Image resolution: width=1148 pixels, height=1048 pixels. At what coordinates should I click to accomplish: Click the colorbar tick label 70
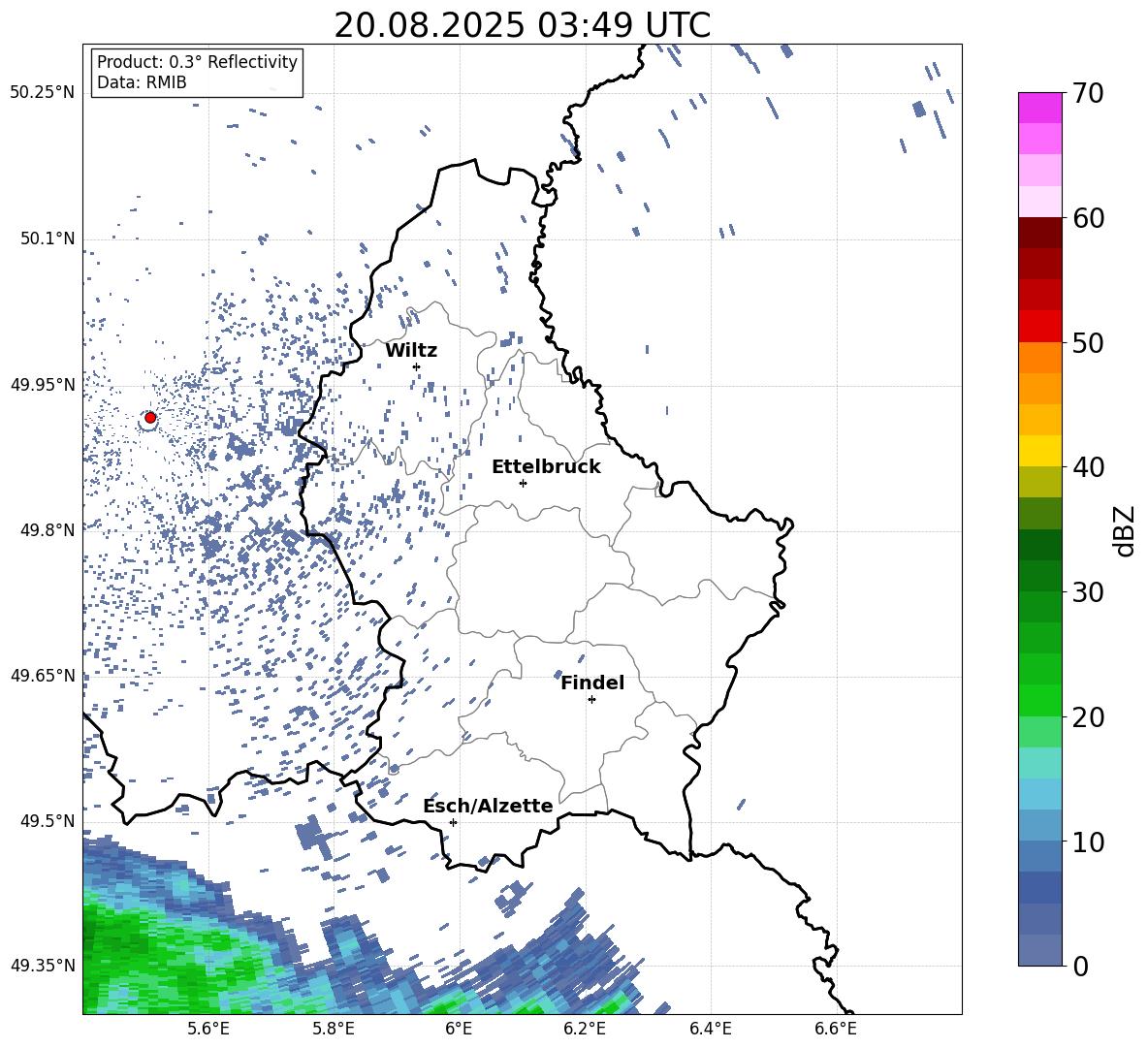click(1088, 94)
